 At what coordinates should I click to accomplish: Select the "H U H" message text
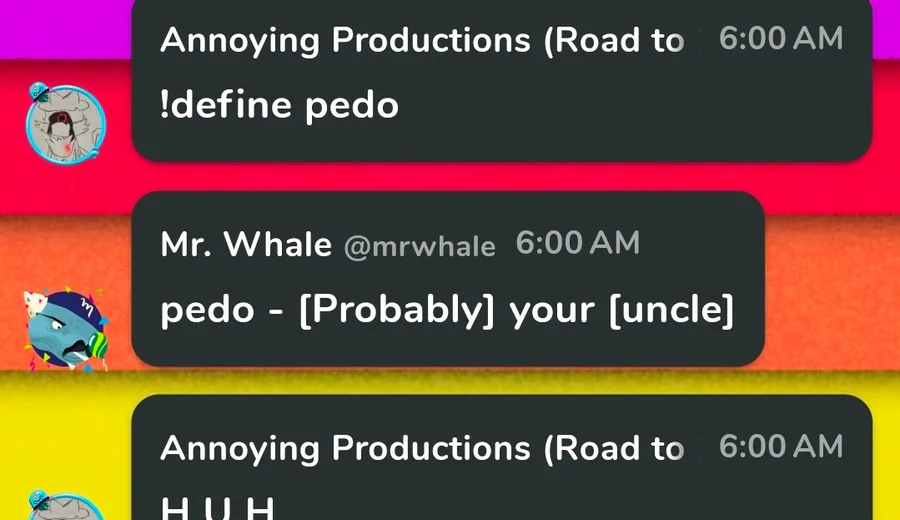(217, 509)
